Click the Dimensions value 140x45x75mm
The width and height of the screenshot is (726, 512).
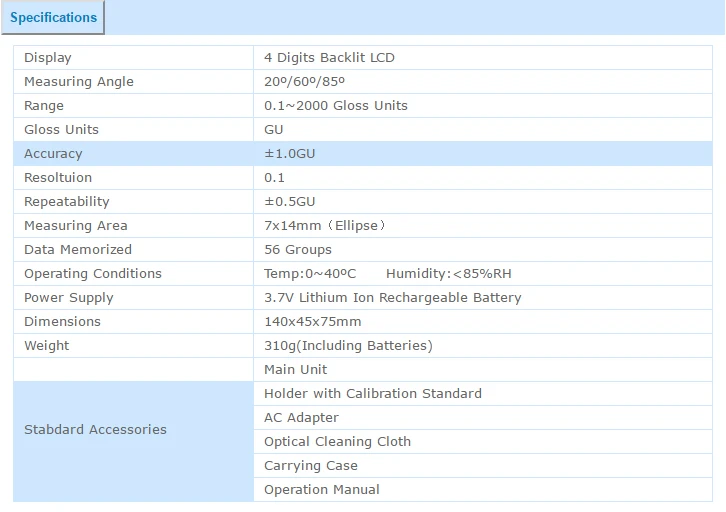point(313,322)
